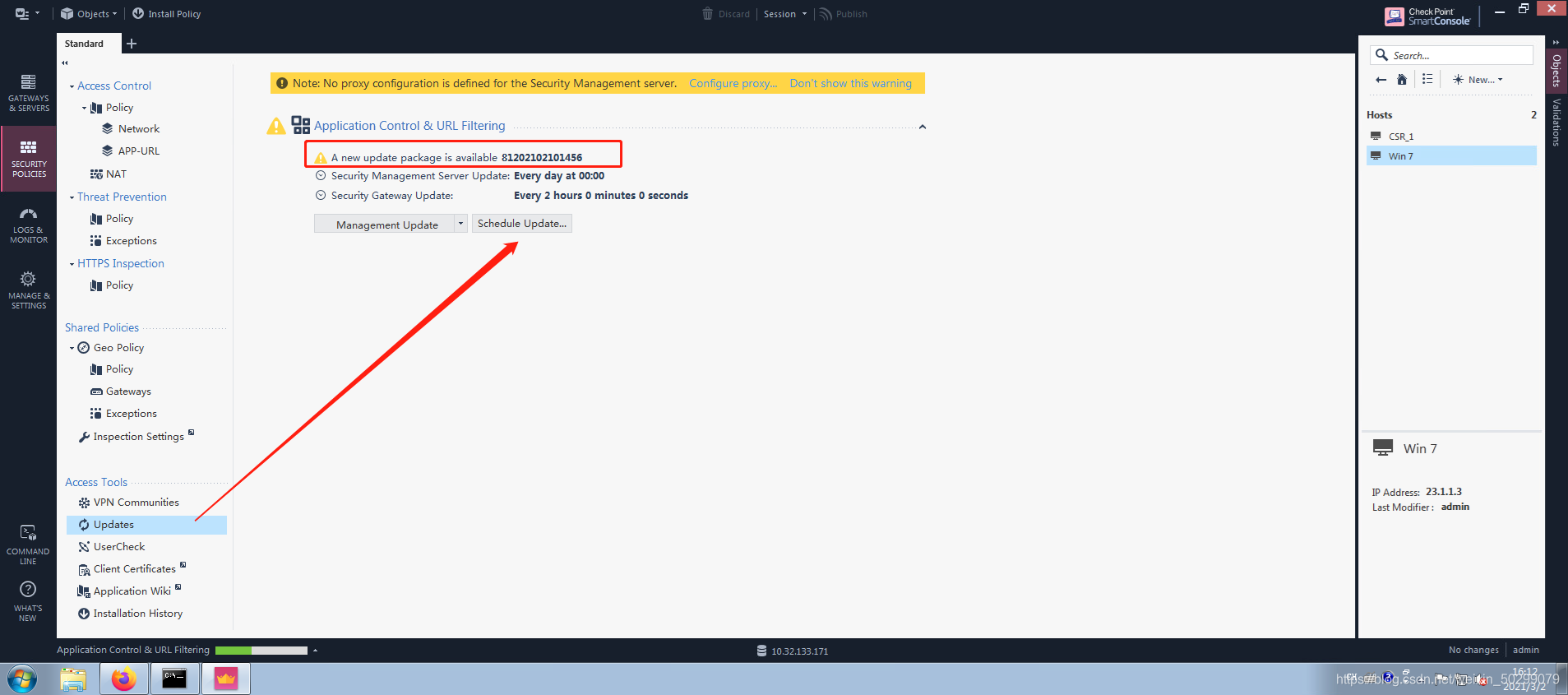
Task: Click Don't show this warning link
Action: [850, 83]
